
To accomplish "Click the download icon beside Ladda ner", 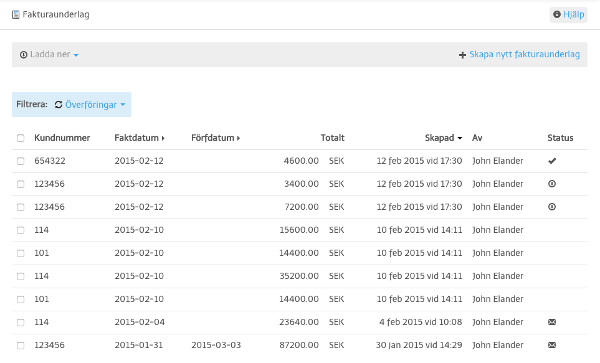I will coord(23,55).
